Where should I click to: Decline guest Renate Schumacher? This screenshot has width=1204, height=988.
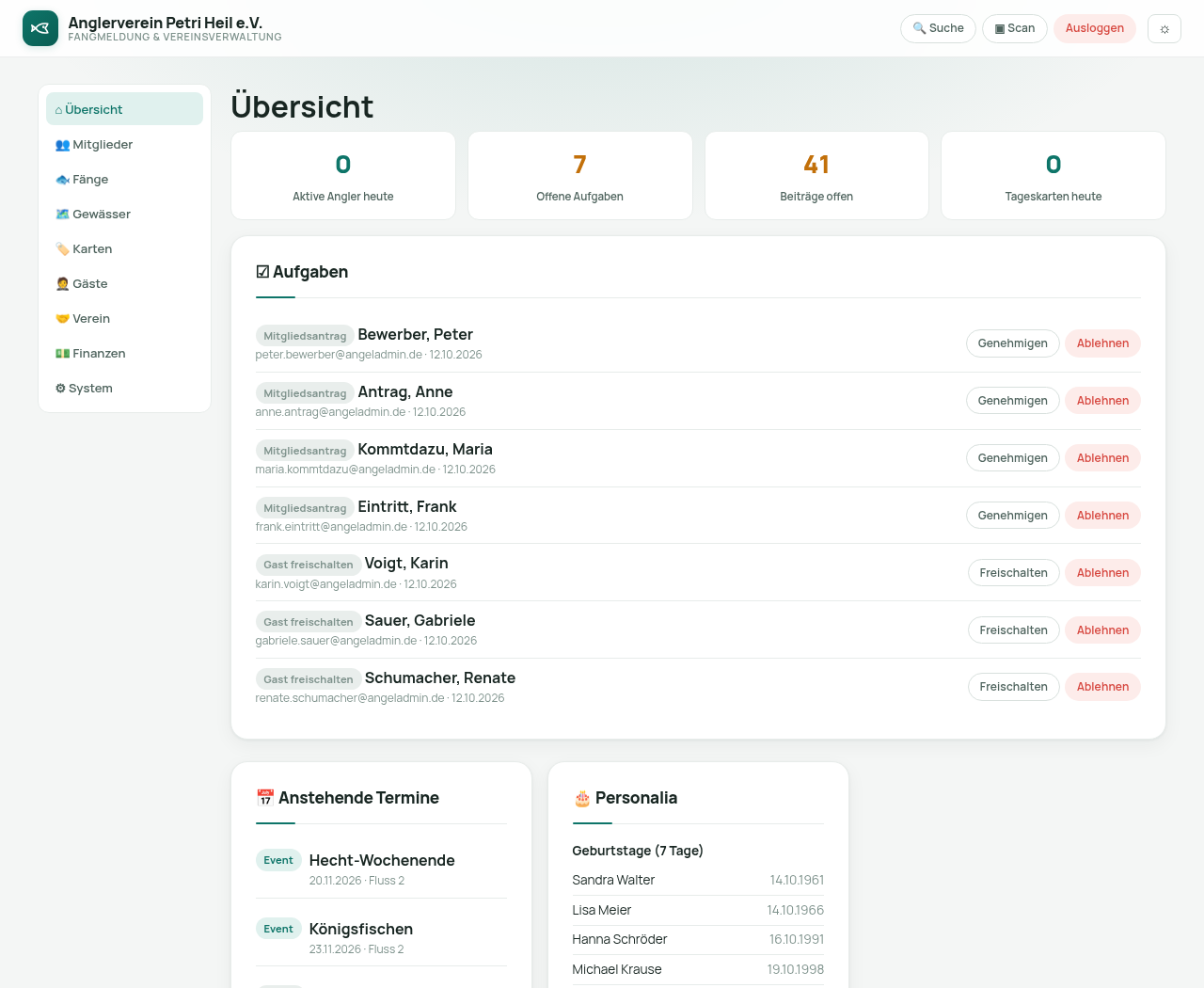[x=1102, y=687]
